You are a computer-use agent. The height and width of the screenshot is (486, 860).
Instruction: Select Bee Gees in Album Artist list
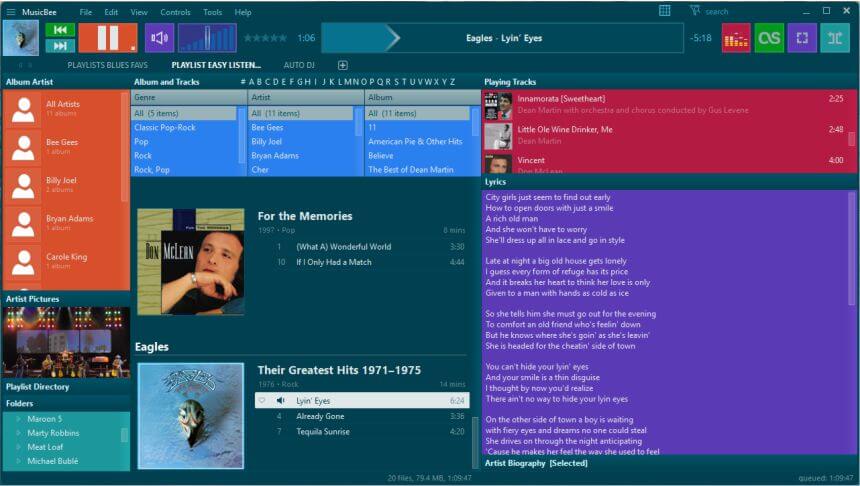coord(62,143)
